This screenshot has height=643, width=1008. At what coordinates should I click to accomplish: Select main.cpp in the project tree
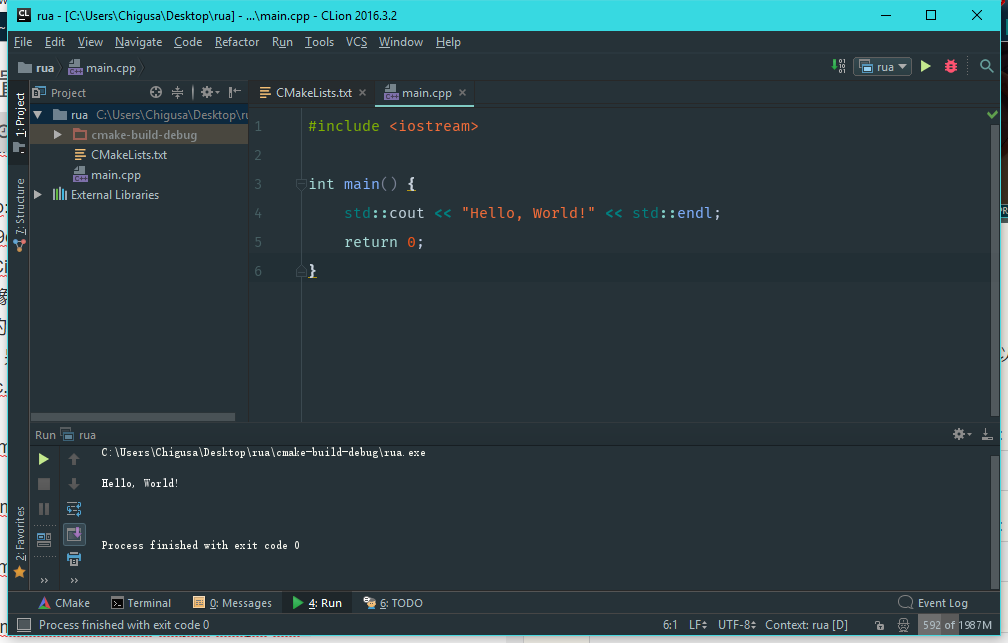pos(115,175)
